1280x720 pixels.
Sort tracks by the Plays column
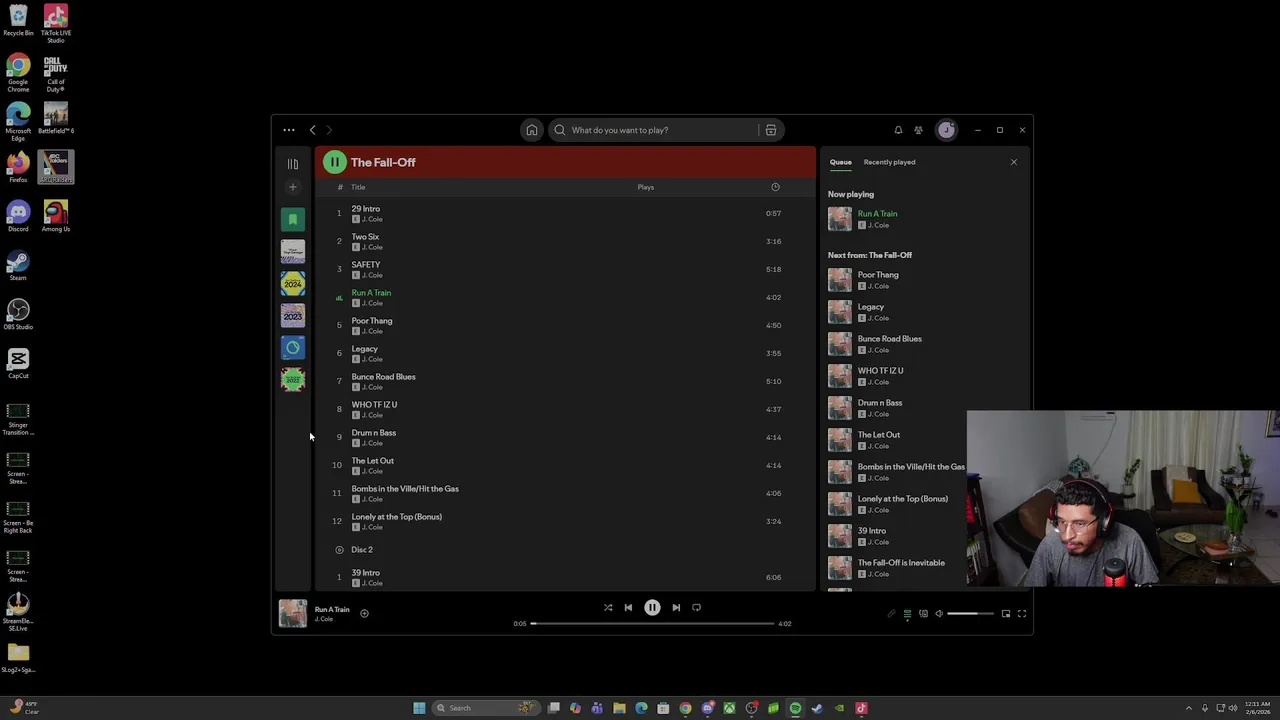click(646, 187)
